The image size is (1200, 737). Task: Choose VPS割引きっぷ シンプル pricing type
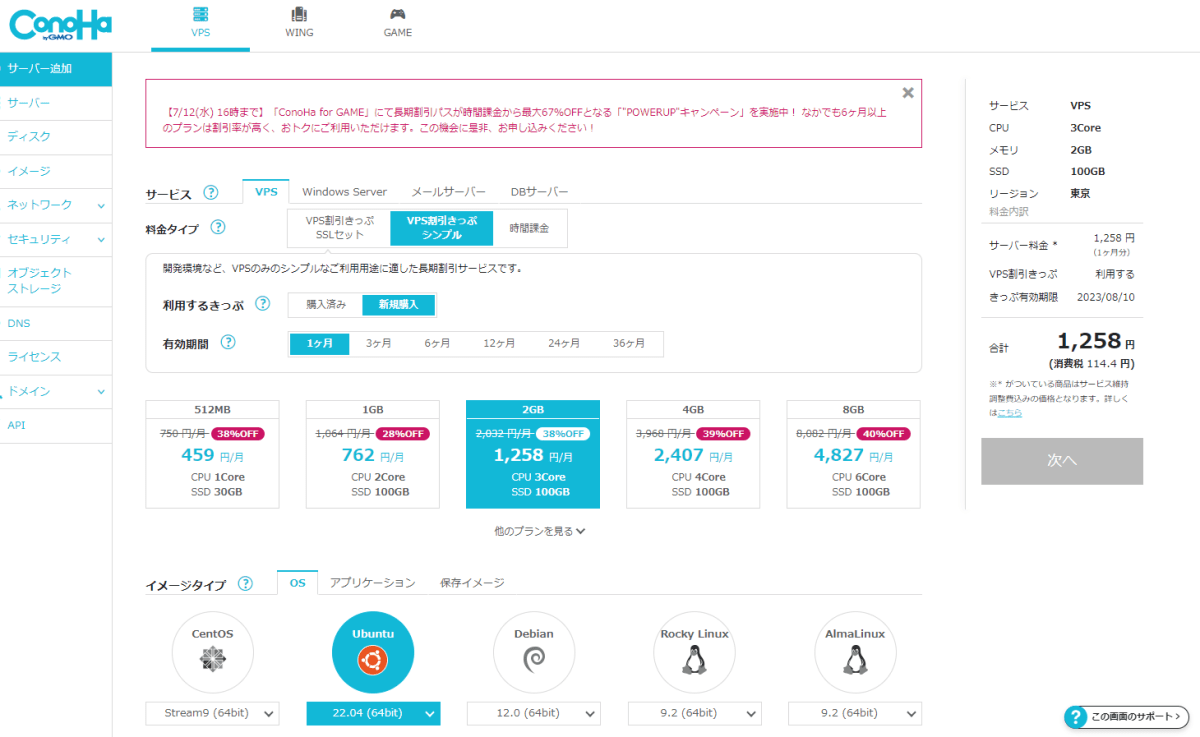(442, 228)
